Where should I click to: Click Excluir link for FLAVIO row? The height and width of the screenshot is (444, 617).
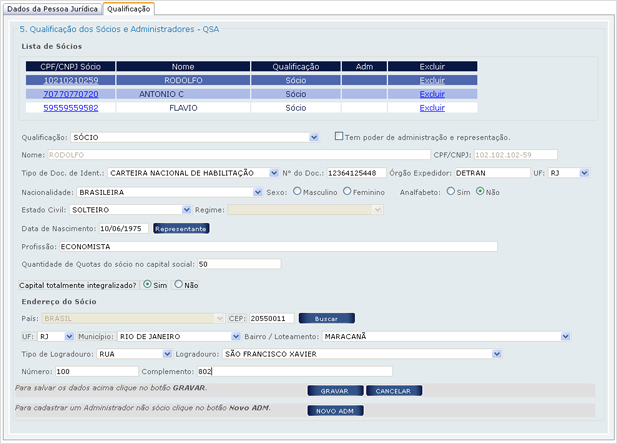pos(432,108)
